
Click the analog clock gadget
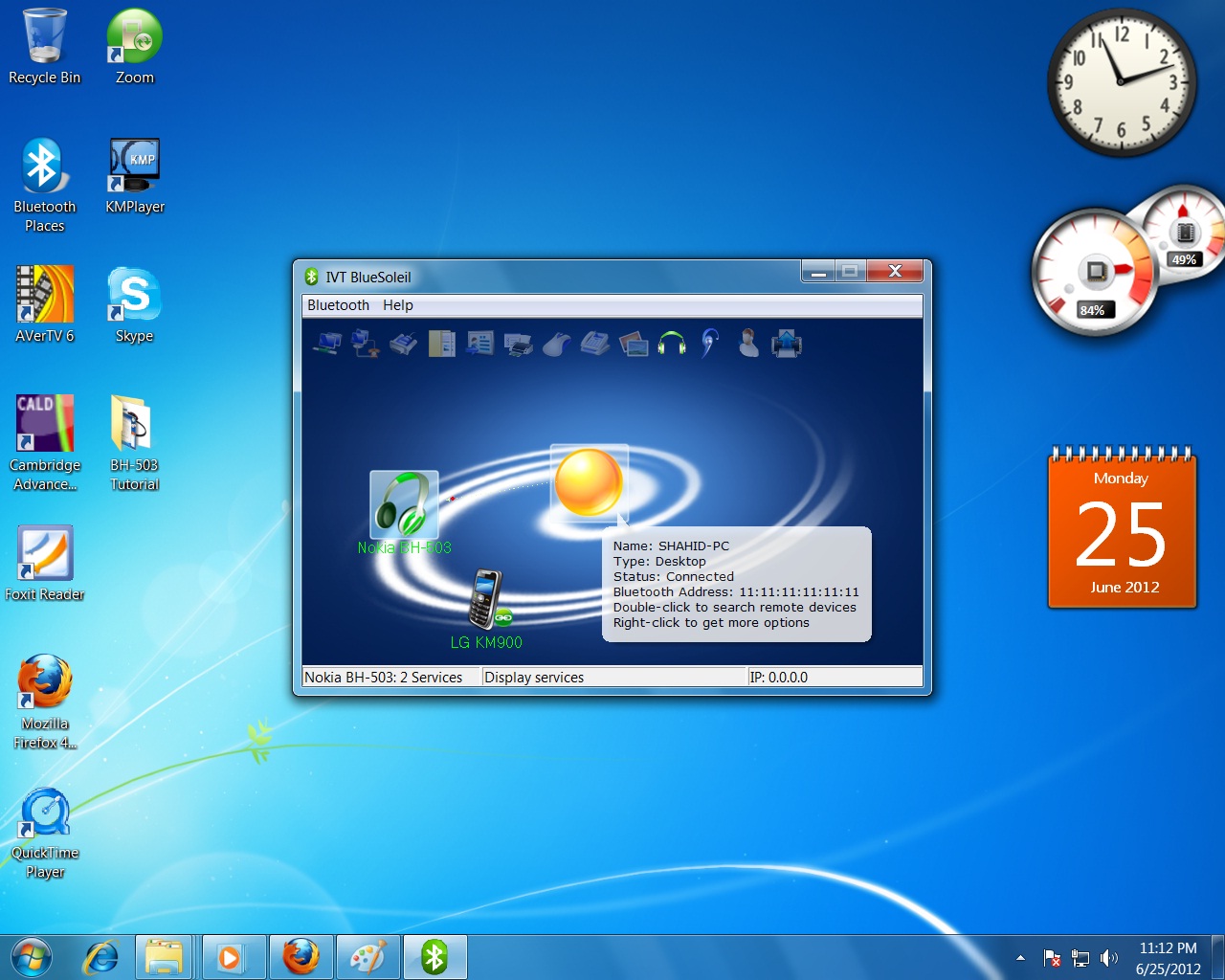[1121, 82]
